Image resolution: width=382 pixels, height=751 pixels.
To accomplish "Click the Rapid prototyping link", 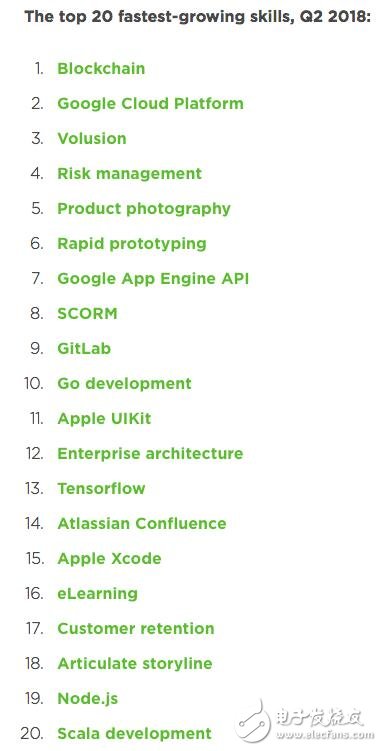I will [x=132, y=244].
